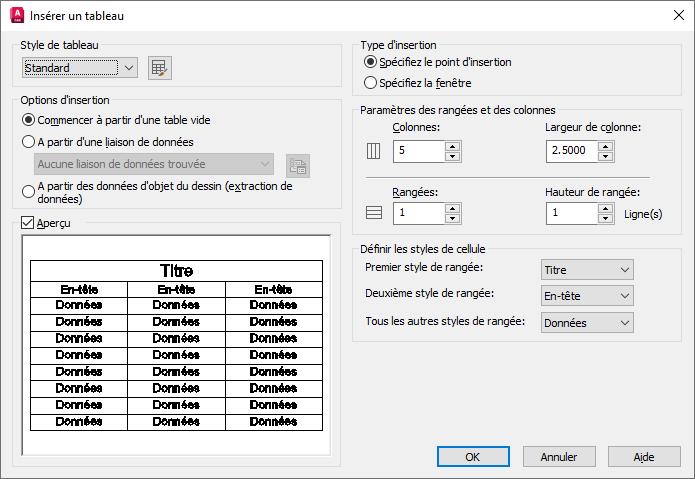This screenshot has width=695, height=479.
Task: Increase the Colonnes count with up arrow
Action: pos(452,146)
